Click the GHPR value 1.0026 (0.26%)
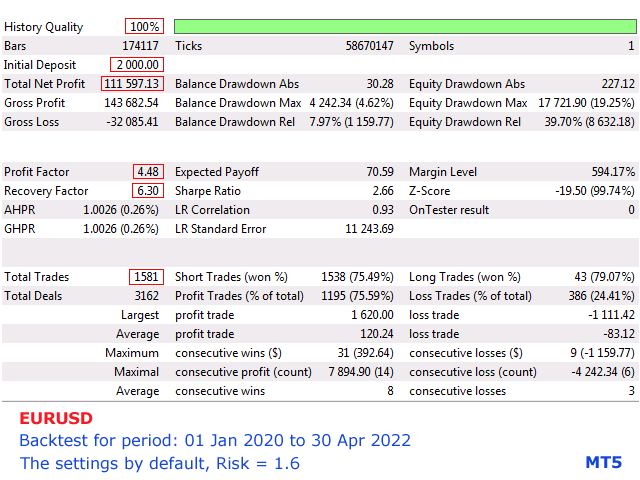640x480 pixels. pyautogui.click(x=121, y=229)
